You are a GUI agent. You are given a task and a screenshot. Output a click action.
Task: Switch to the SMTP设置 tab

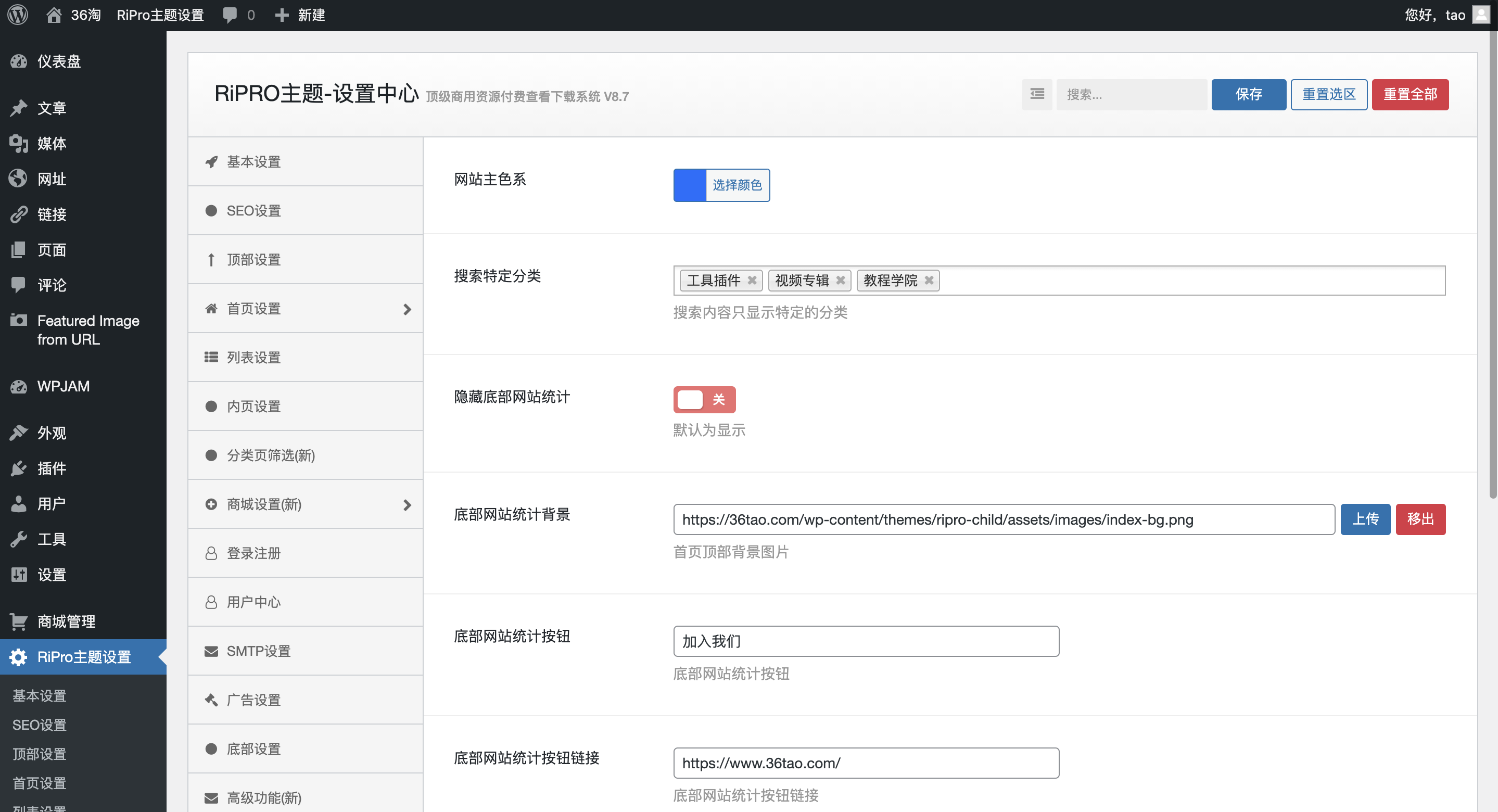click(258, 651)
